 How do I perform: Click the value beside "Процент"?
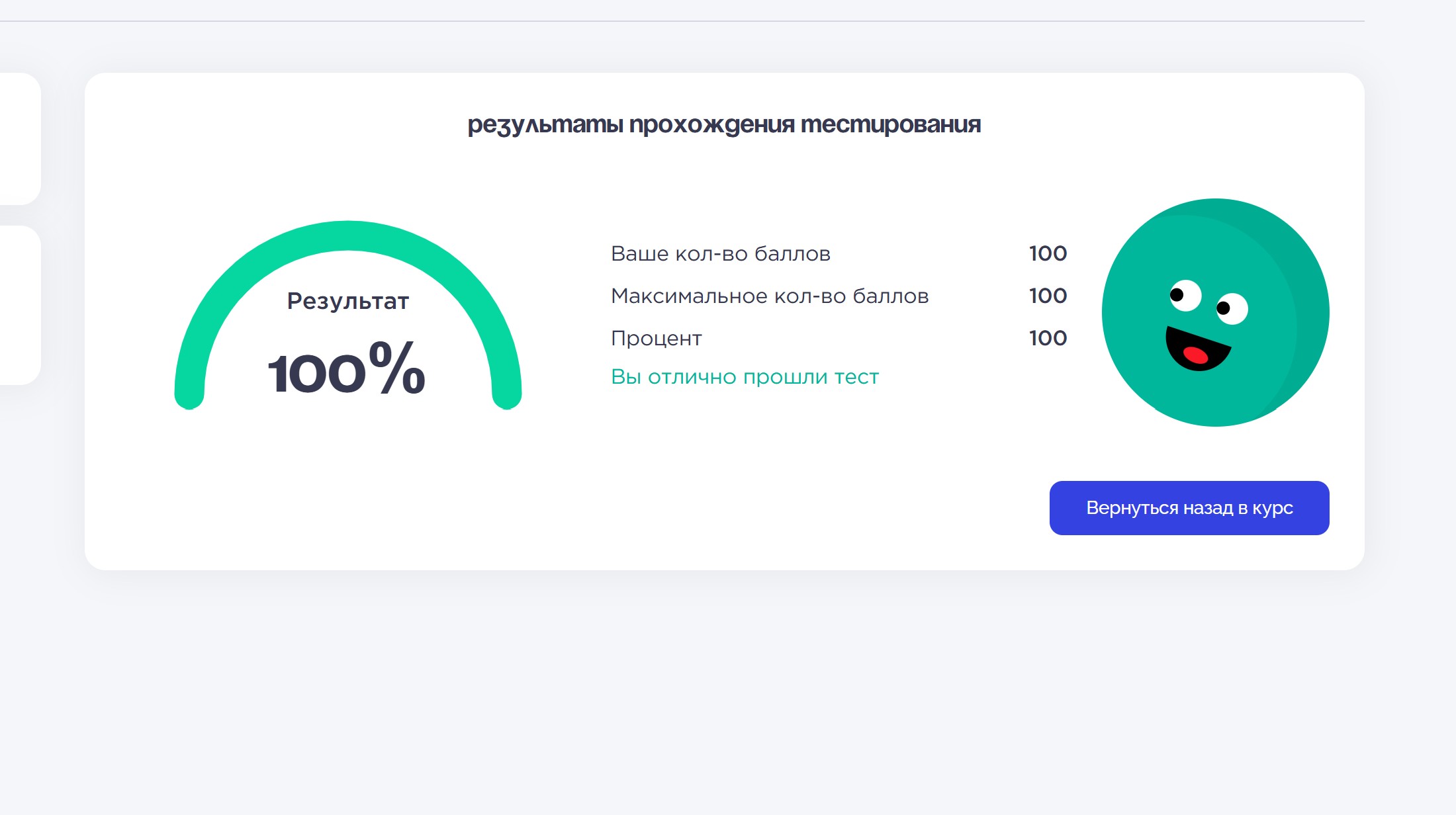pos(1048,338)
